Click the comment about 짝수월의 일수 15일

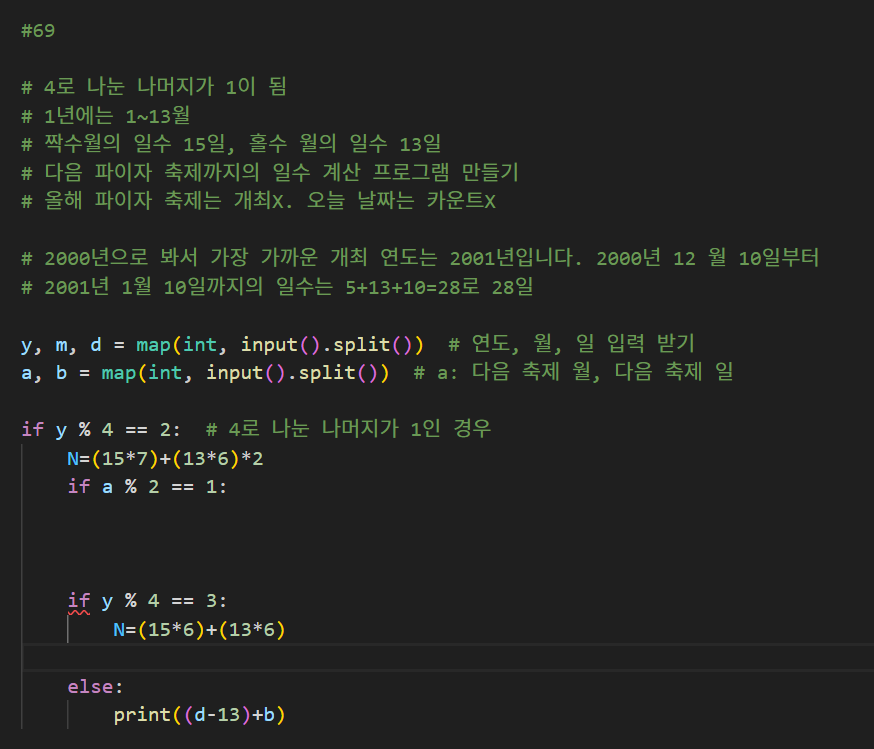[230, 144]
